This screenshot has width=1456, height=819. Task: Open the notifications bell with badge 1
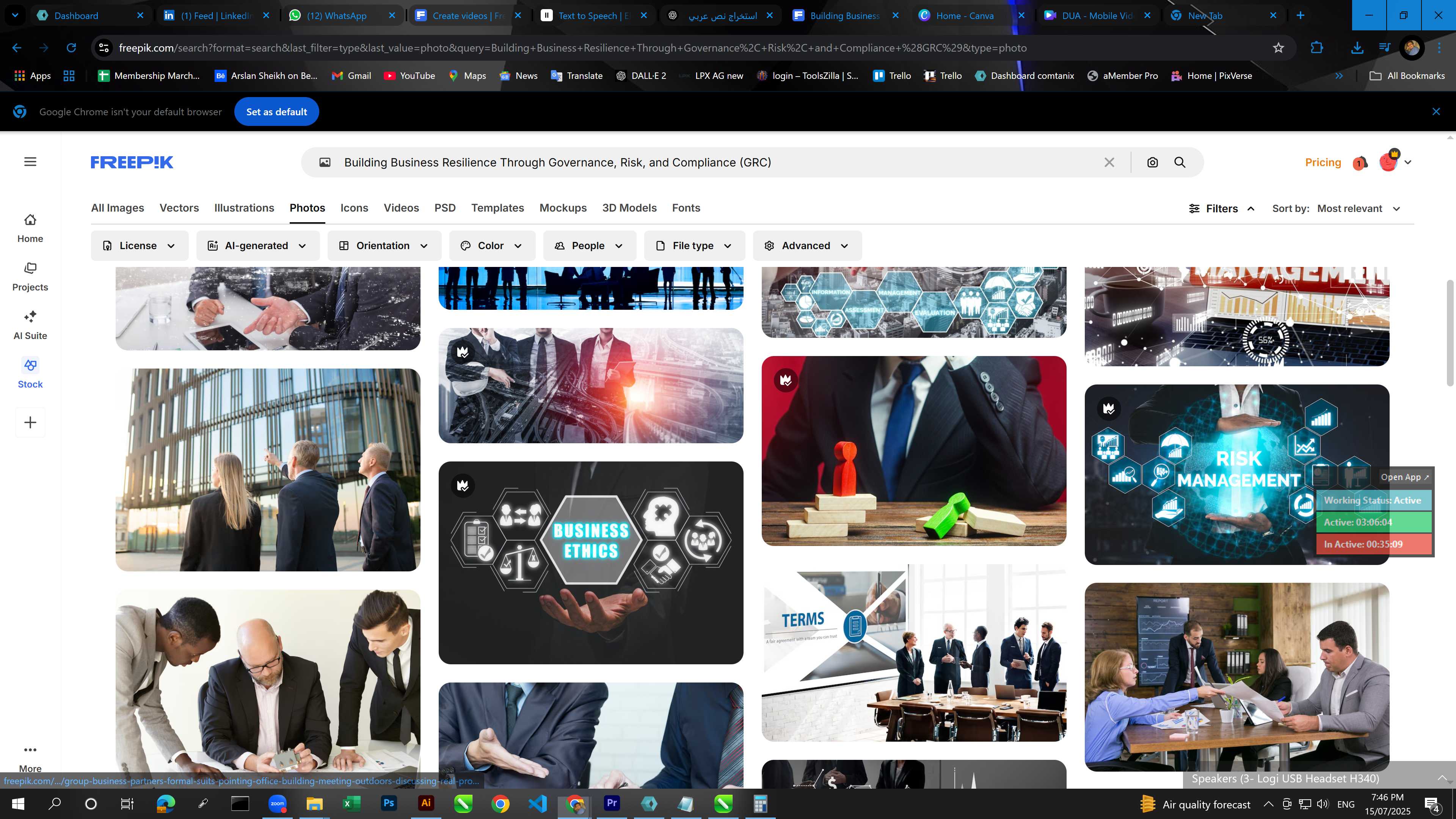click(1359, 163)
